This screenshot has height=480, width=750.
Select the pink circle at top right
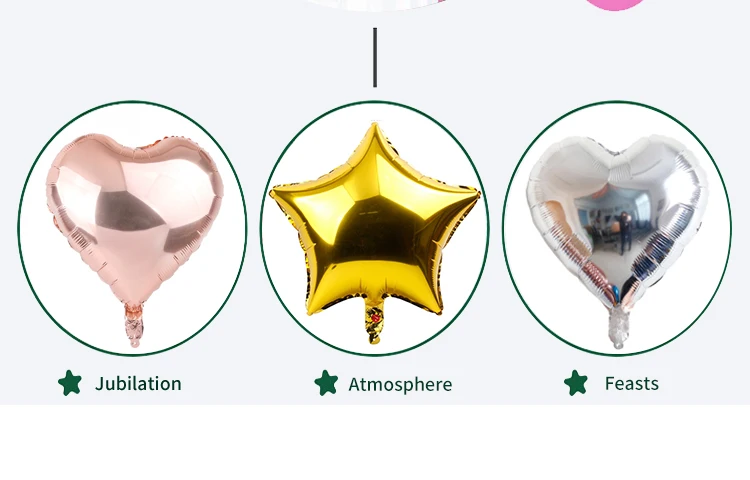(x=616, y=4)
